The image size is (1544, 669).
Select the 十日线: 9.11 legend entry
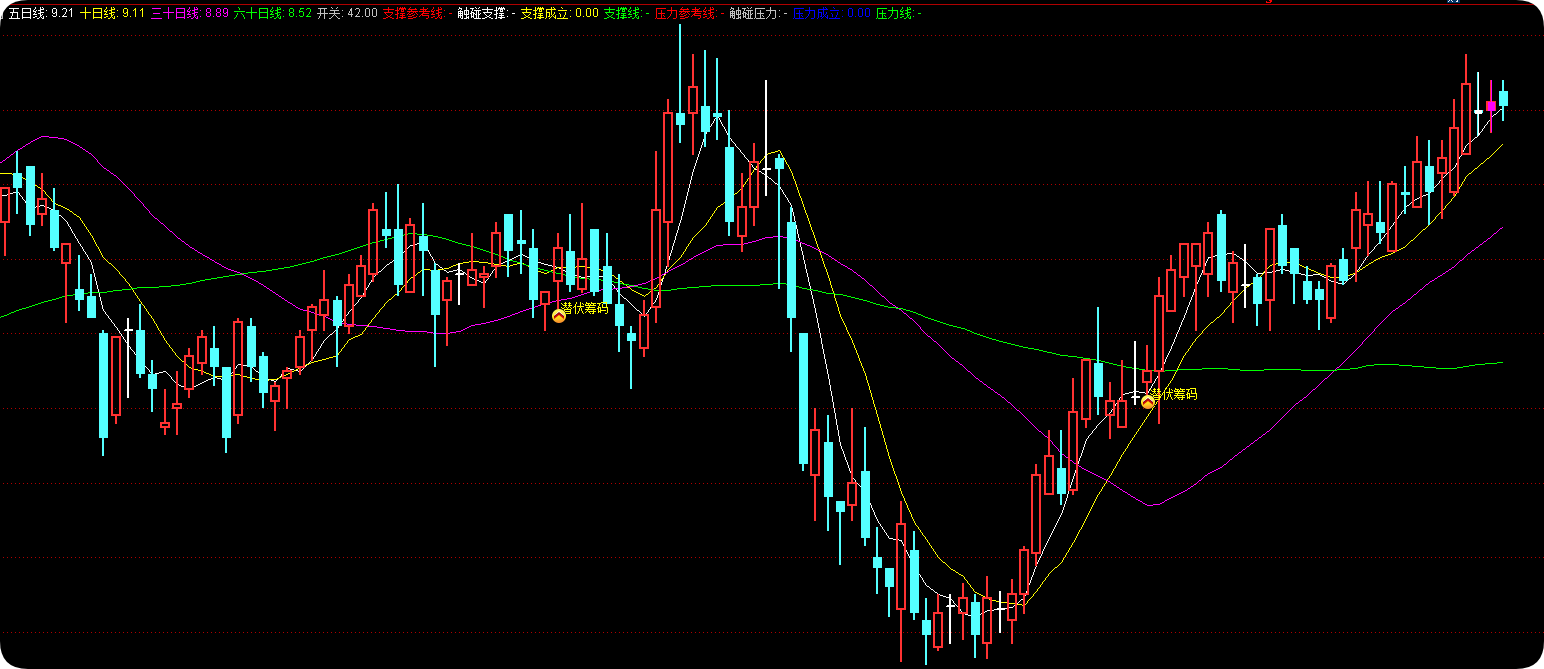(113, 13)
